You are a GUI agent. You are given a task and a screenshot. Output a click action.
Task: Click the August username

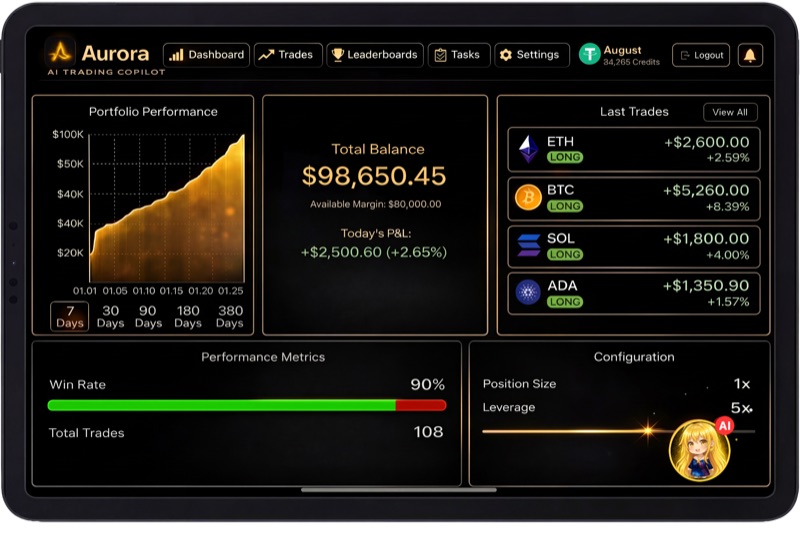click(622, 50)
